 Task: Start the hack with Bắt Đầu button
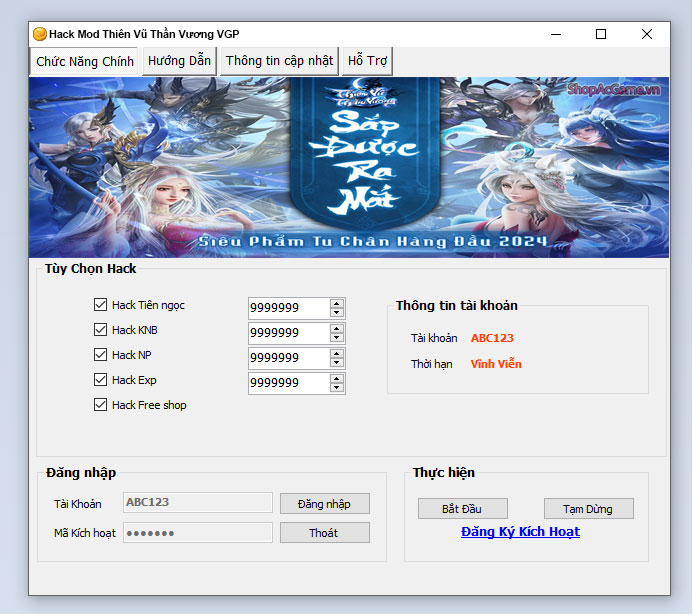tap(463, 509)
